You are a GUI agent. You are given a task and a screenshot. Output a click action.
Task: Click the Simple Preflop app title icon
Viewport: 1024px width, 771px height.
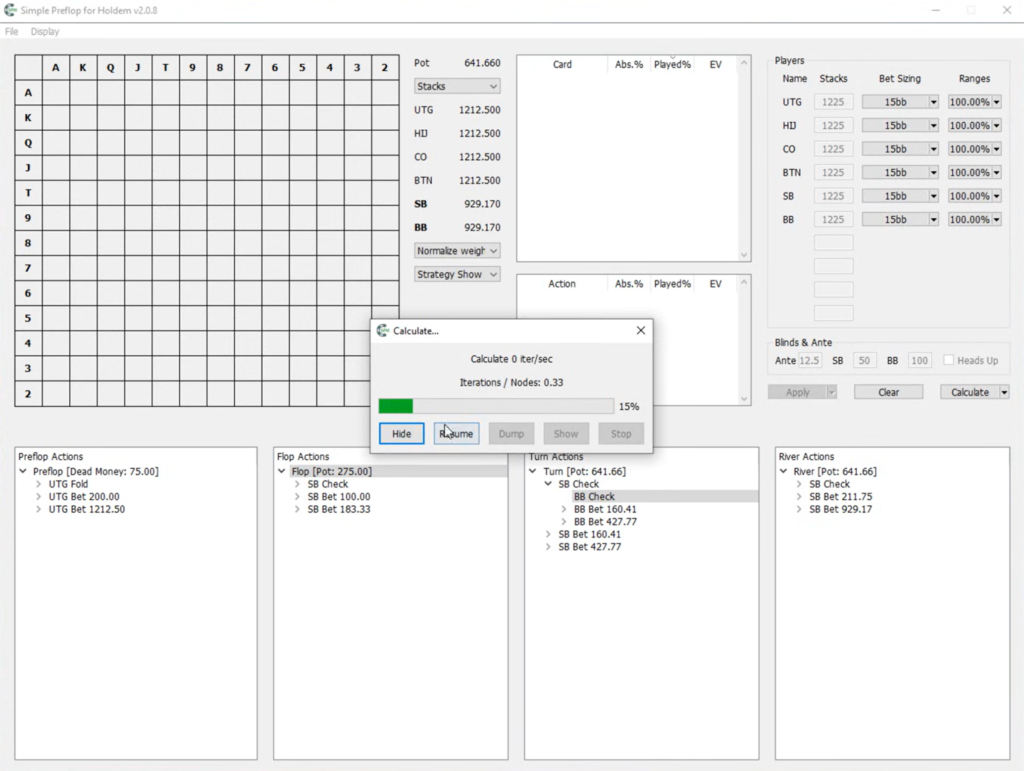(10, 10)
